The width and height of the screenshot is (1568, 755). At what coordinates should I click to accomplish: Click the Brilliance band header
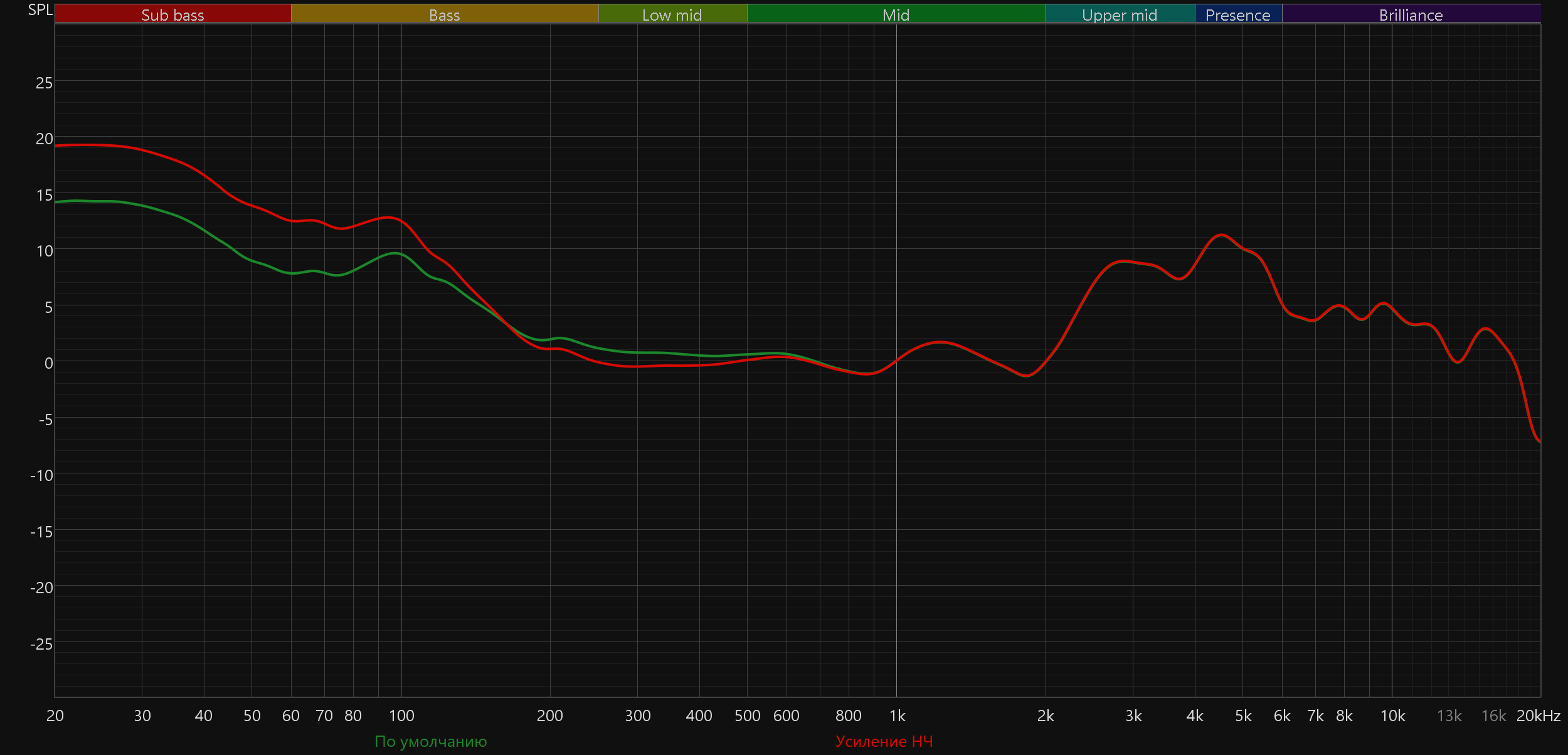(x=1411, y=14)
